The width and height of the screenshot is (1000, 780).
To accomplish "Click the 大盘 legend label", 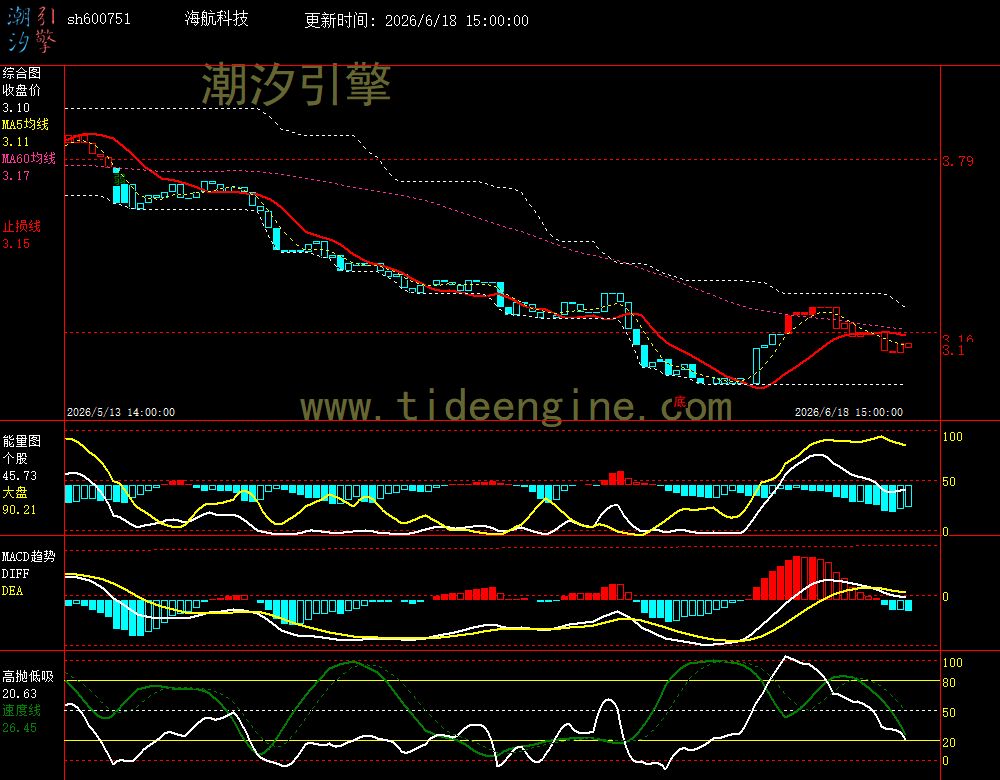I will coord(15,492).
